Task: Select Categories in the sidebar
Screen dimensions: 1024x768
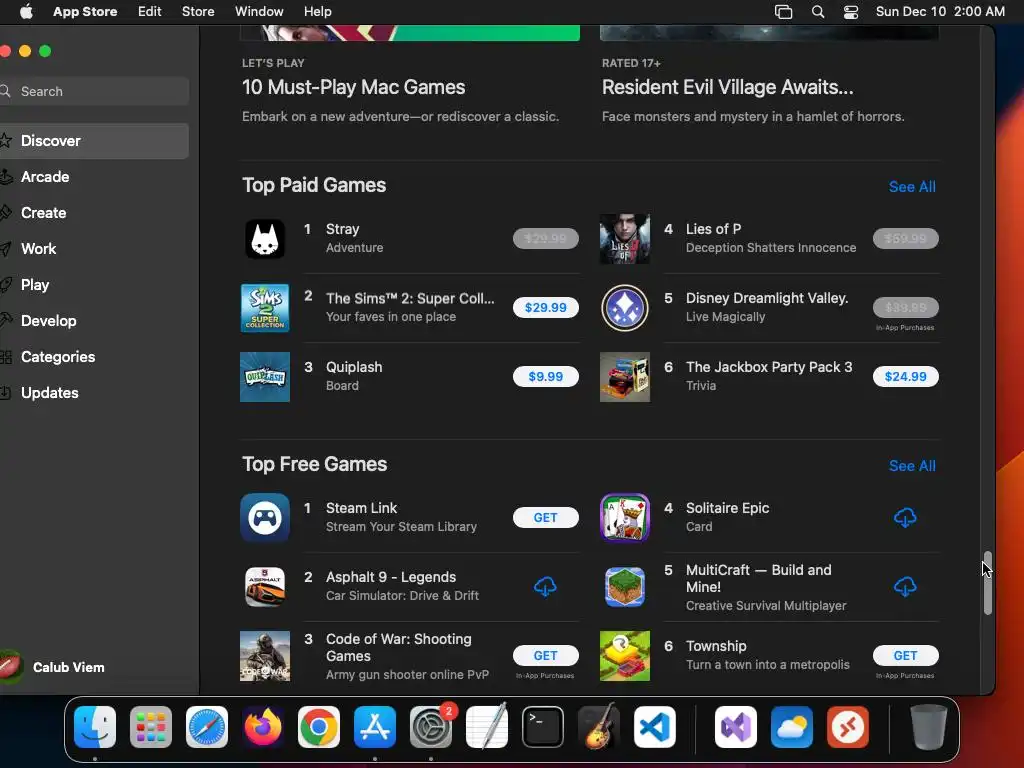Action: tap(95, 357)
